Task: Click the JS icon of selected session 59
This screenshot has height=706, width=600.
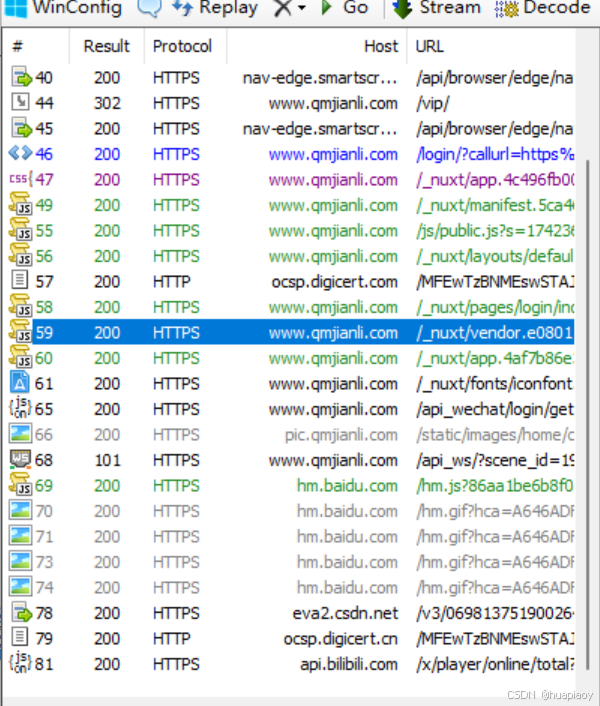Action: click(20, 332)
